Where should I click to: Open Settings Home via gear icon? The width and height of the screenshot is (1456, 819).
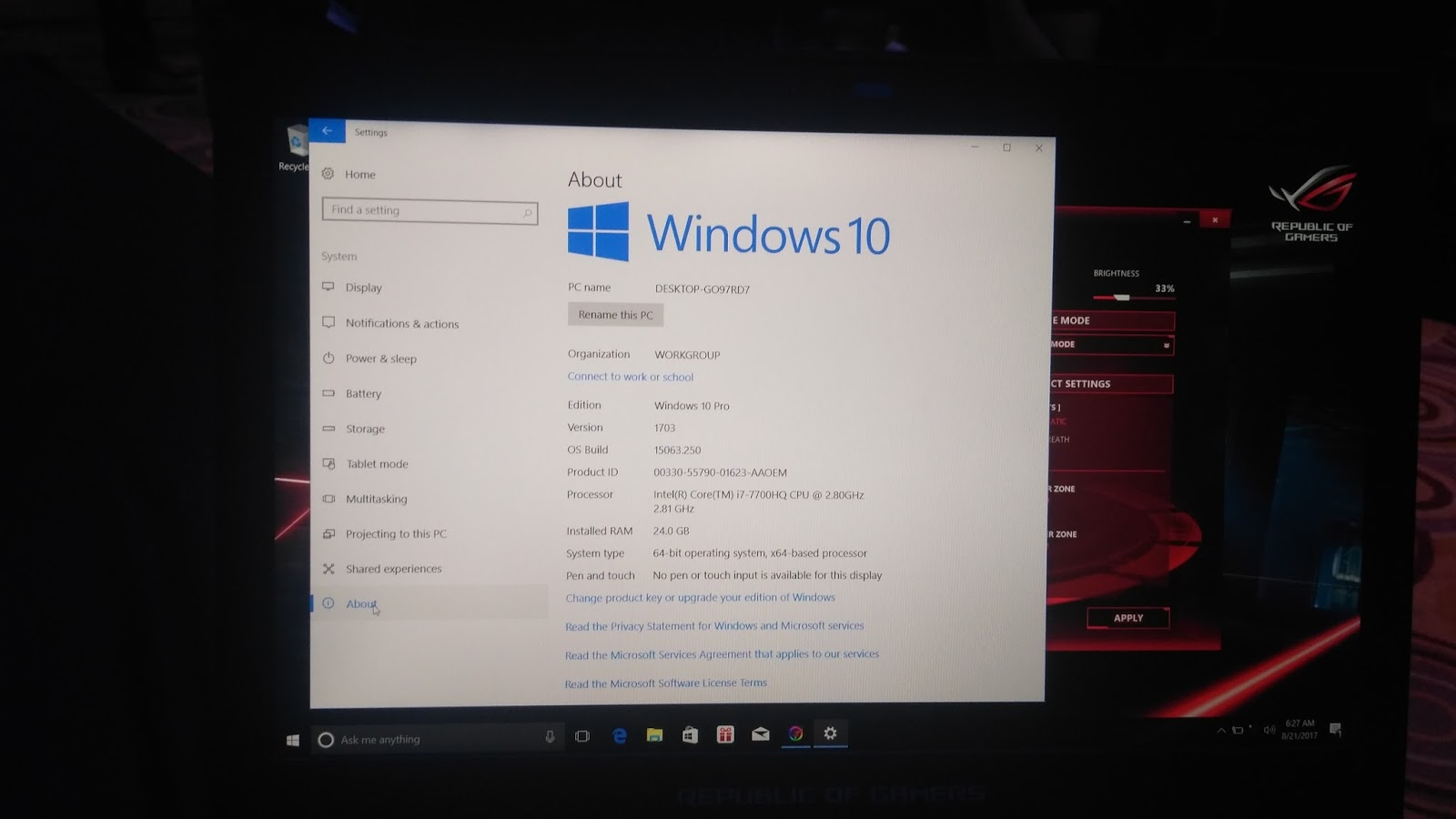click(x=328, y=174)
